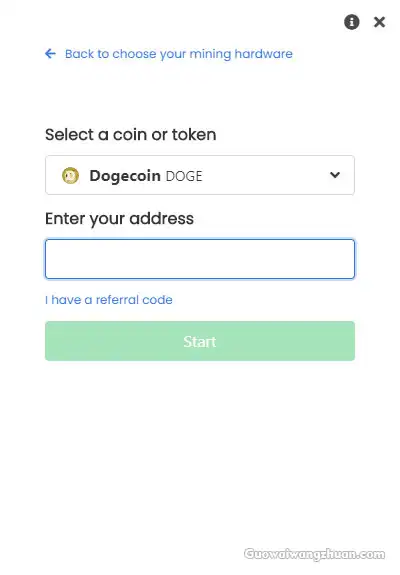The height and width of the screenshot is (575, 400).
Task: Expand the coin selector chevron
Action: [334, 175]
